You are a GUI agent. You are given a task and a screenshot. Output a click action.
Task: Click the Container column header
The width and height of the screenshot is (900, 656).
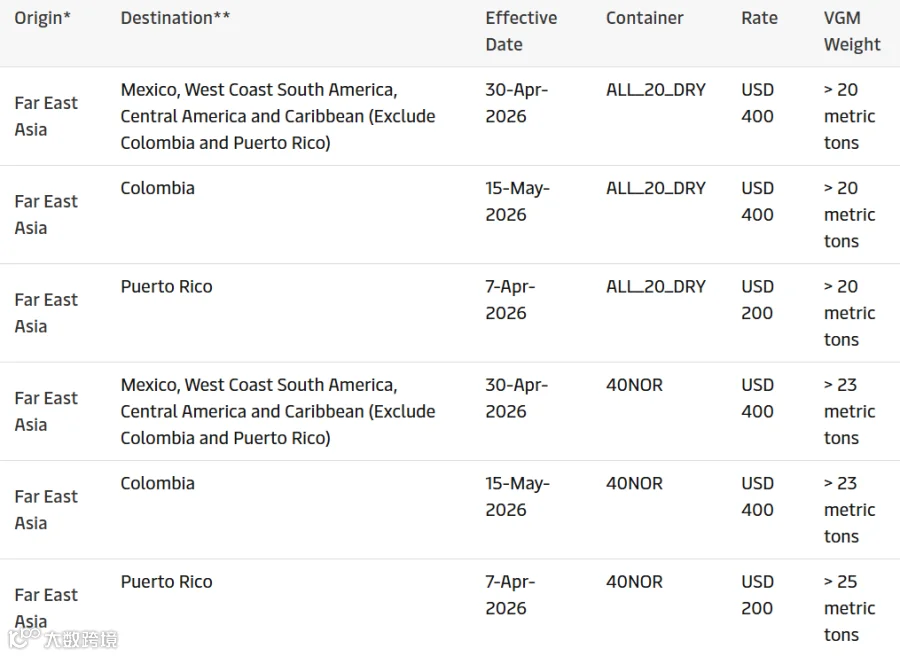click(645, 18)
